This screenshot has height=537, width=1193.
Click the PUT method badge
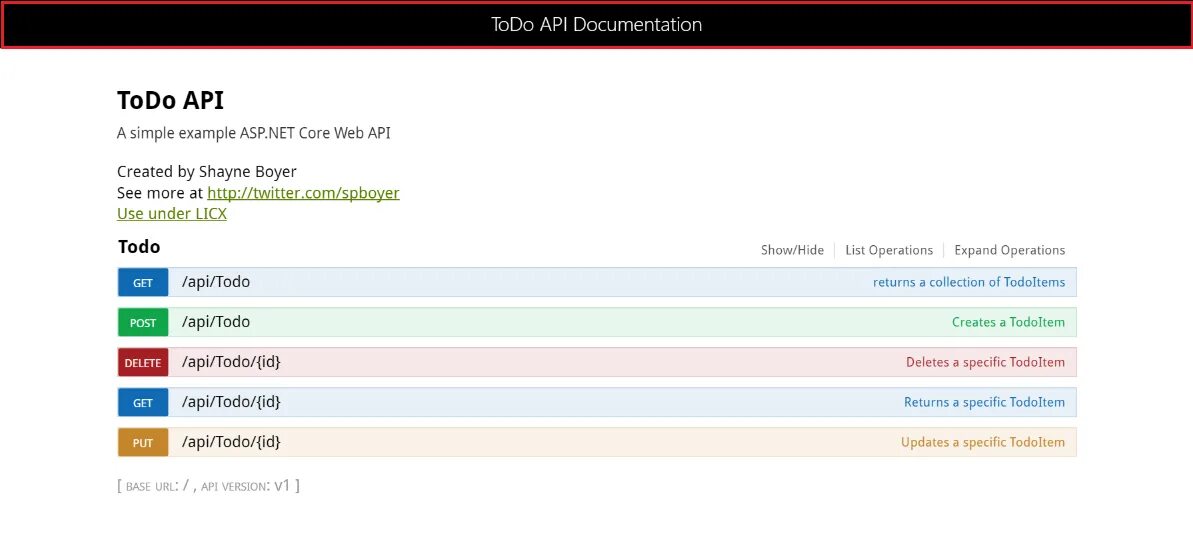click(x=143, y=443)
